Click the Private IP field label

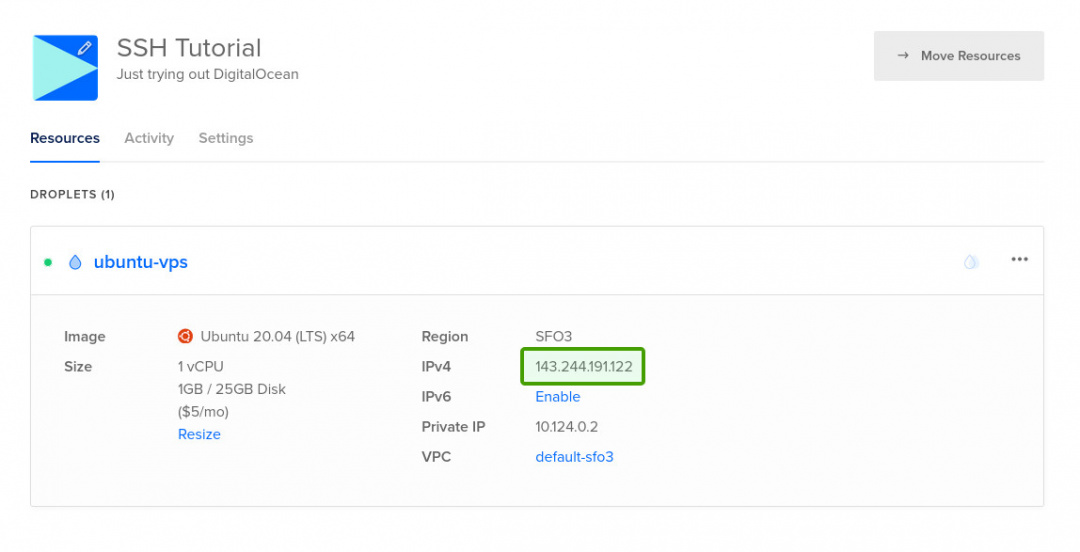(x=453, y=427)
